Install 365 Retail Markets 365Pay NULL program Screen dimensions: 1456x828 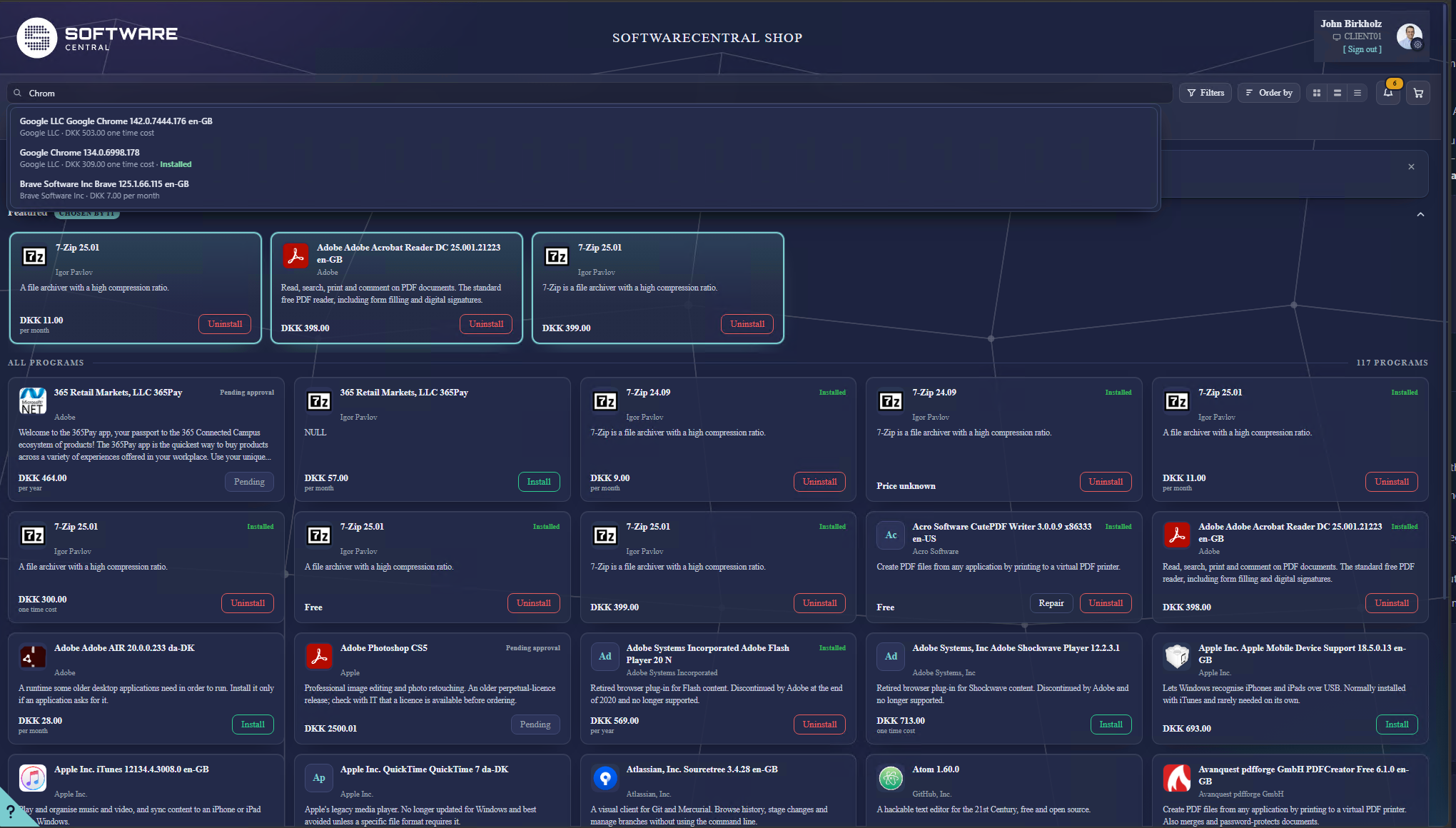pos(539,482)
